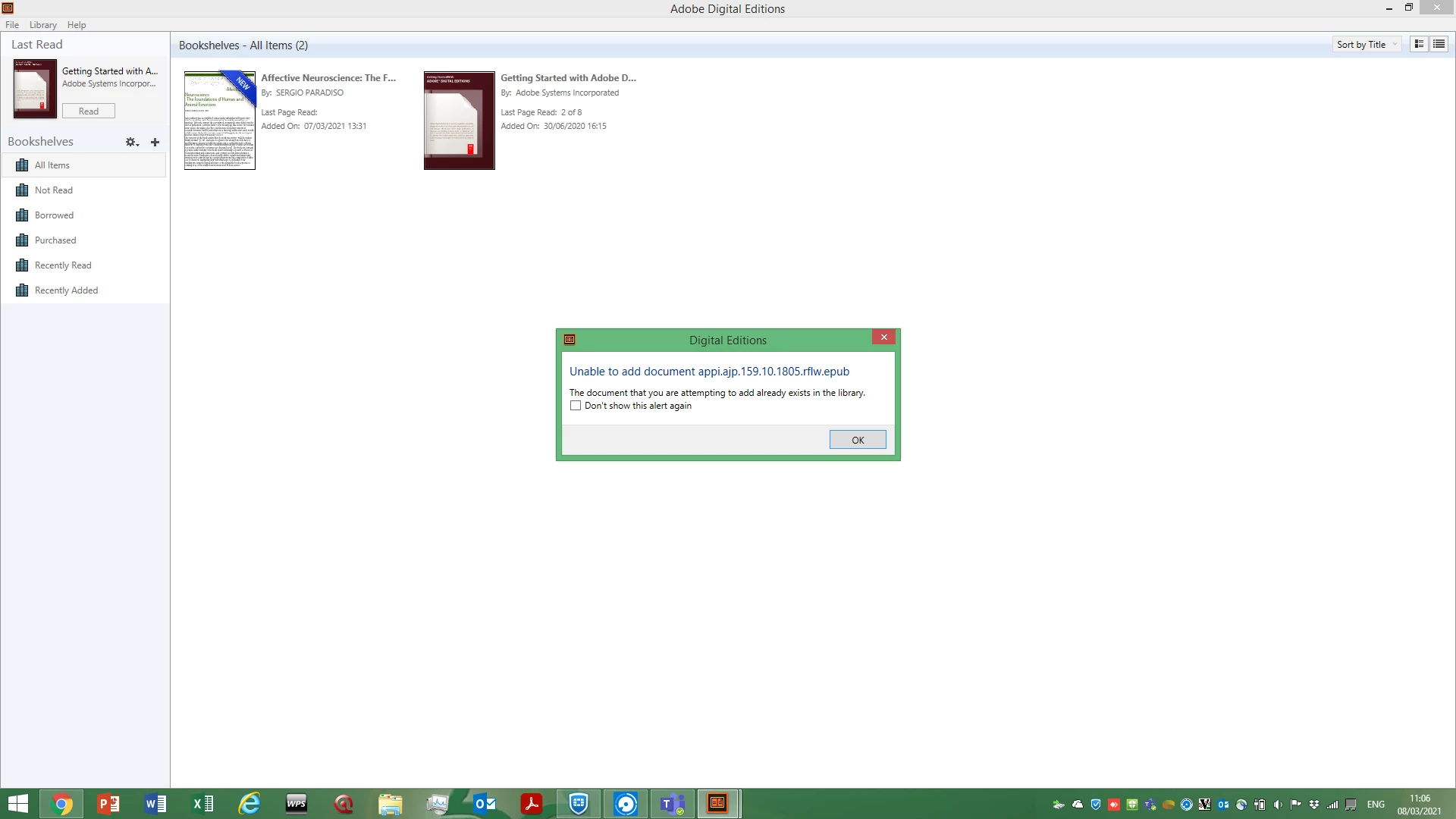Select the Recently Added bookshelf

[66, 290]
